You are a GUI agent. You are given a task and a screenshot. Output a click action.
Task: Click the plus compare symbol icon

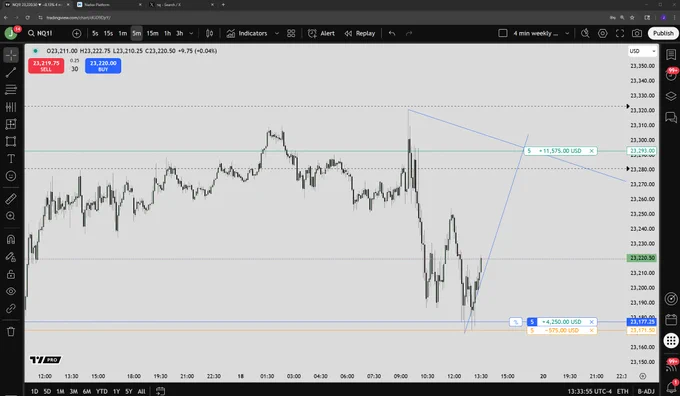tap(76, 33)
